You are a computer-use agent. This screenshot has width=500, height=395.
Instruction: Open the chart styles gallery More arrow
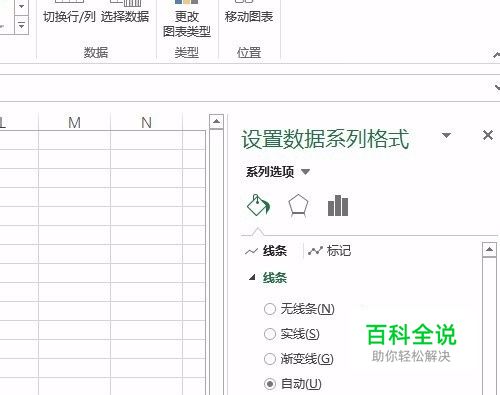22,25
